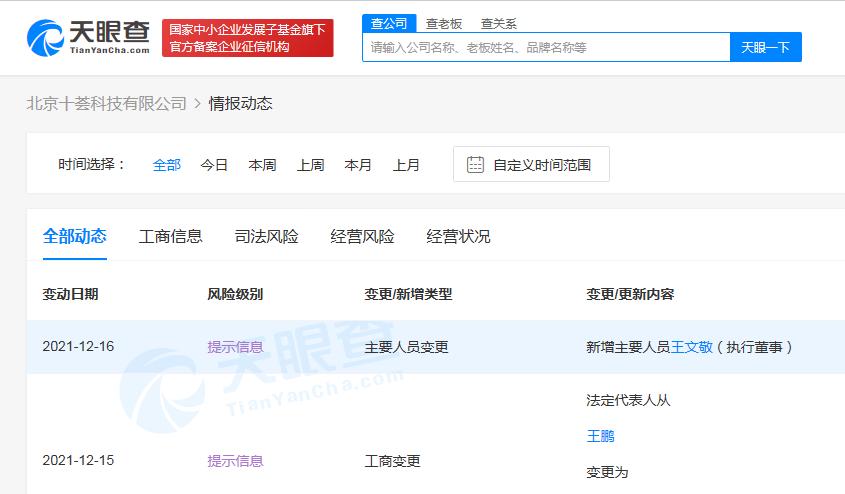Image resolution: width=845 pixels, height=494 pixels.
Task: Click the breadcrumb chevron separator
Action: [x=197, y=103]
